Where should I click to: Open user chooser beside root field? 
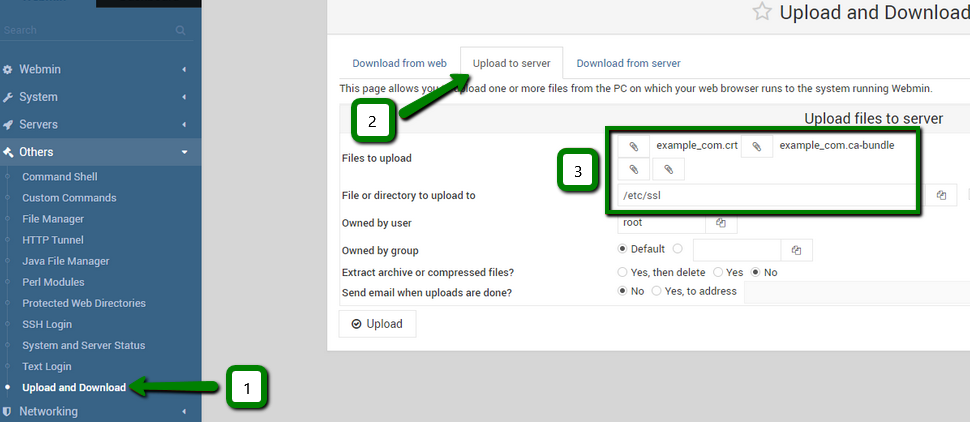click(x=721, y=223)
